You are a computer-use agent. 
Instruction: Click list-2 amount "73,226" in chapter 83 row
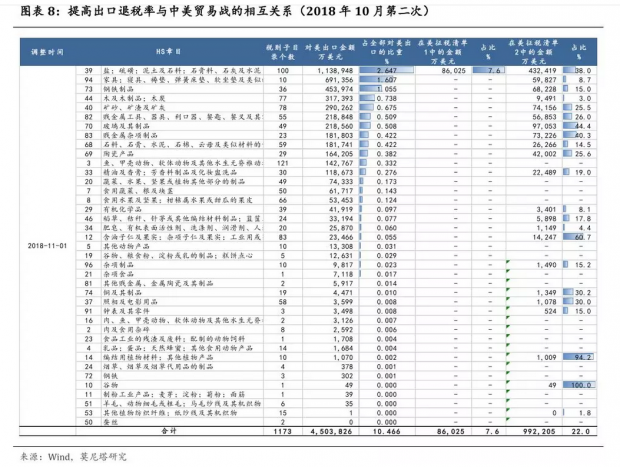point(544,135)
